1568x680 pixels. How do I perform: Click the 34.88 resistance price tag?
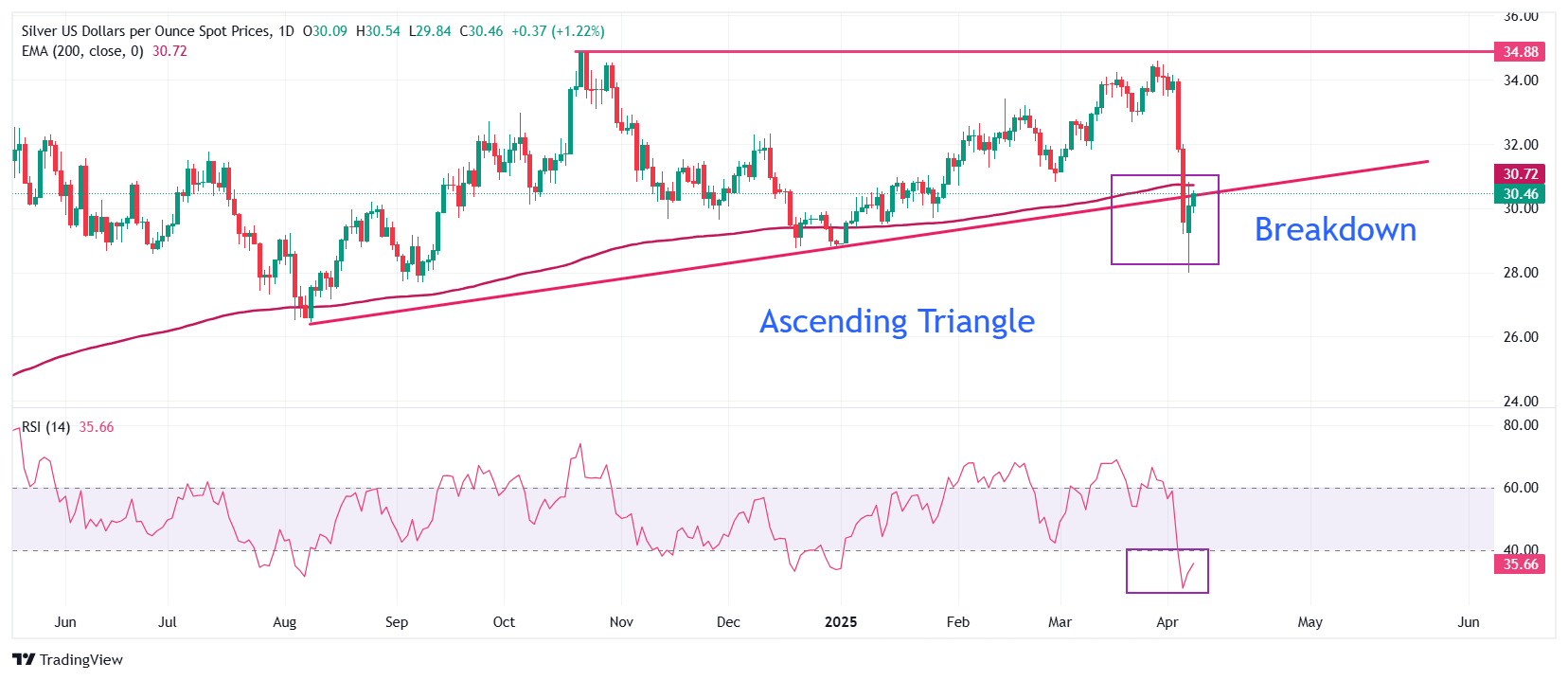click(x=1520, y=52)
